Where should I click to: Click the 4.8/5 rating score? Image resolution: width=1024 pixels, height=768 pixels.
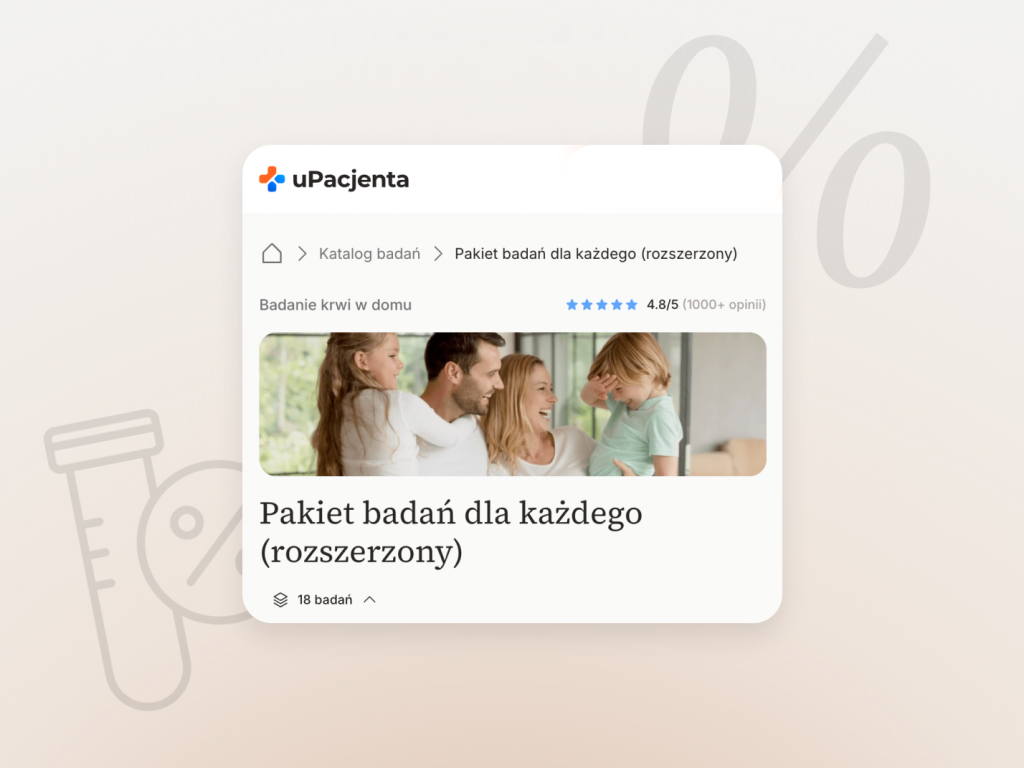point(662,304)
